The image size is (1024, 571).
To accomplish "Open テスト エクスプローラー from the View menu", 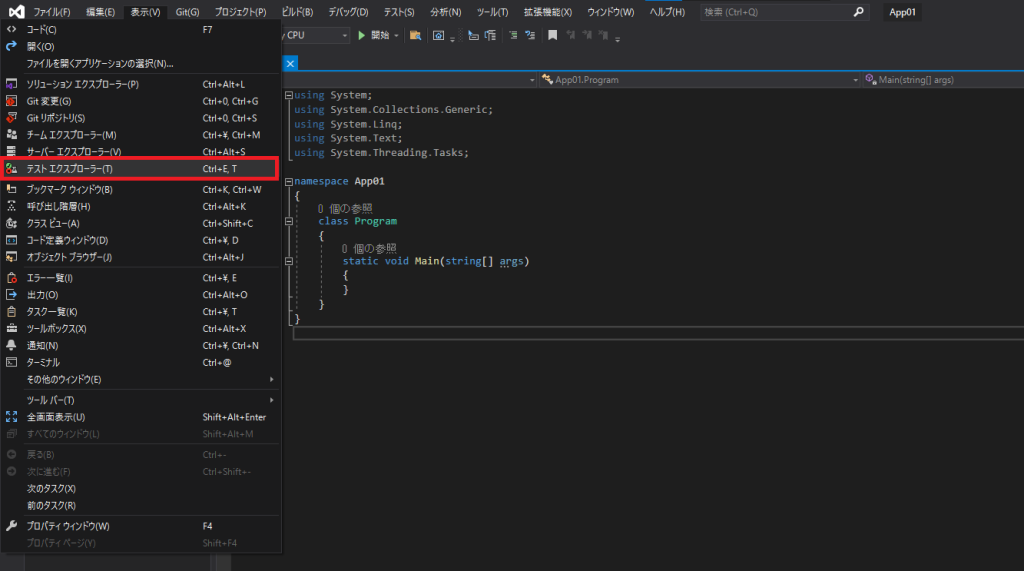I will [x=70, y=169].
